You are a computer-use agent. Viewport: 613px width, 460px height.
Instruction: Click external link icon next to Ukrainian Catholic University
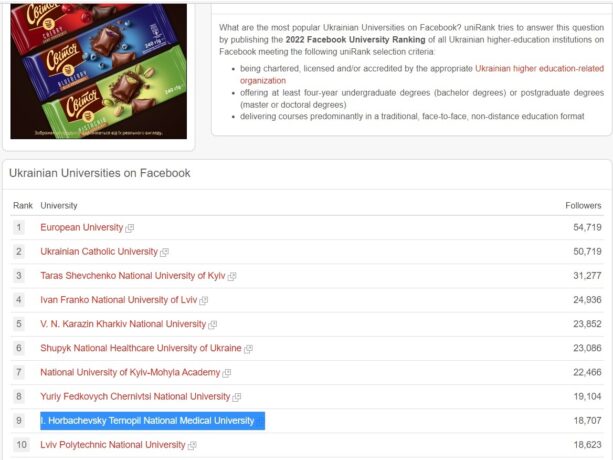(165, 252)
